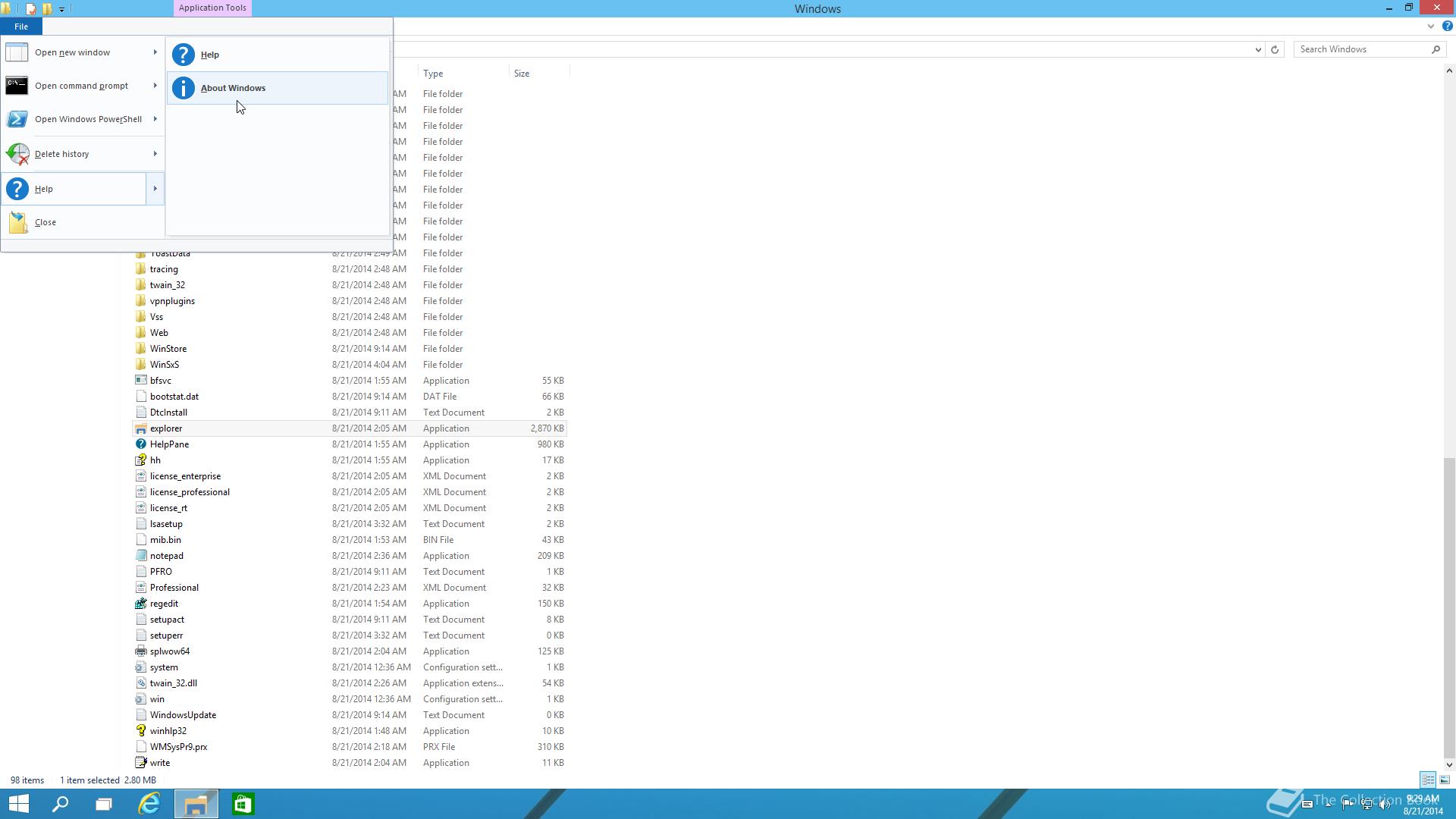The height and width of the screenshot is (819, 1456).
Task: Select the WindowsUpdate text document
Action: (x=183, y=715)
